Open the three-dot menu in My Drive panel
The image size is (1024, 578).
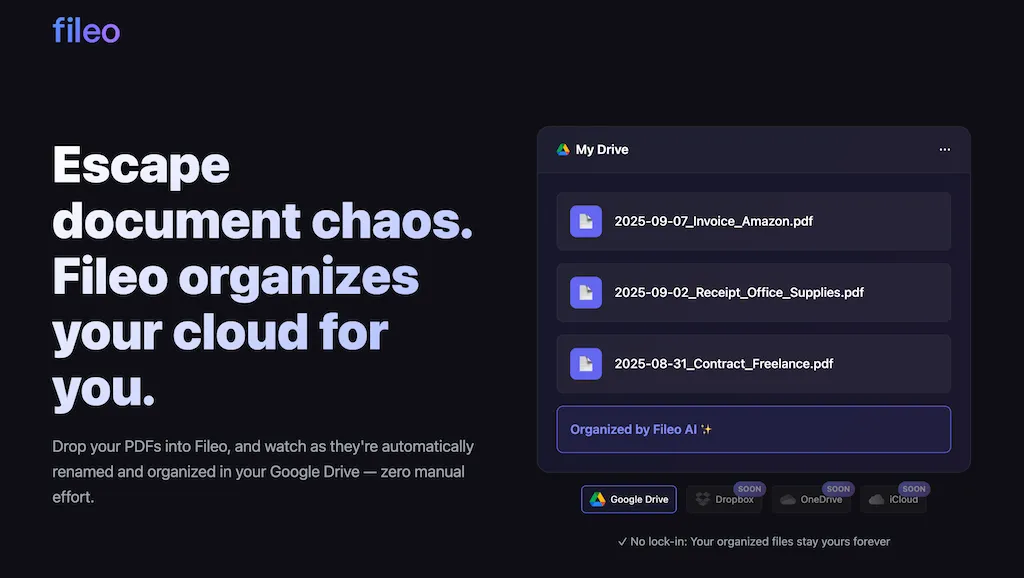pyautogui.click(x=944, y=149)
